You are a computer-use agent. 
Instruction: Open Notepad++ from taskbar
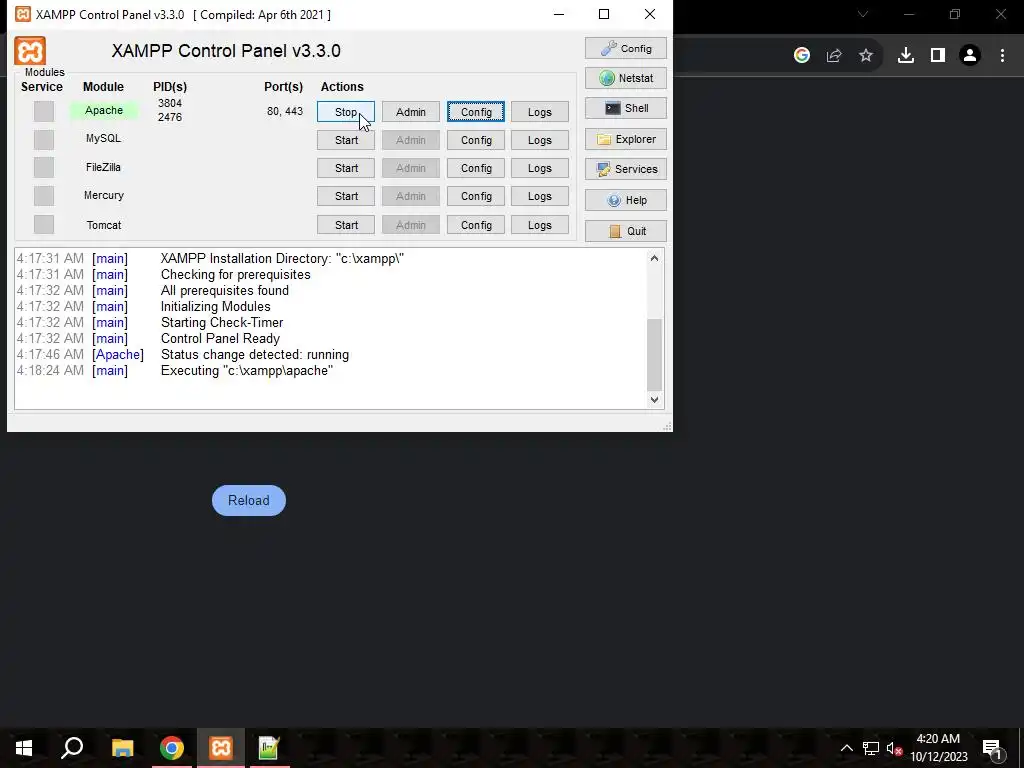coord(269,748)
